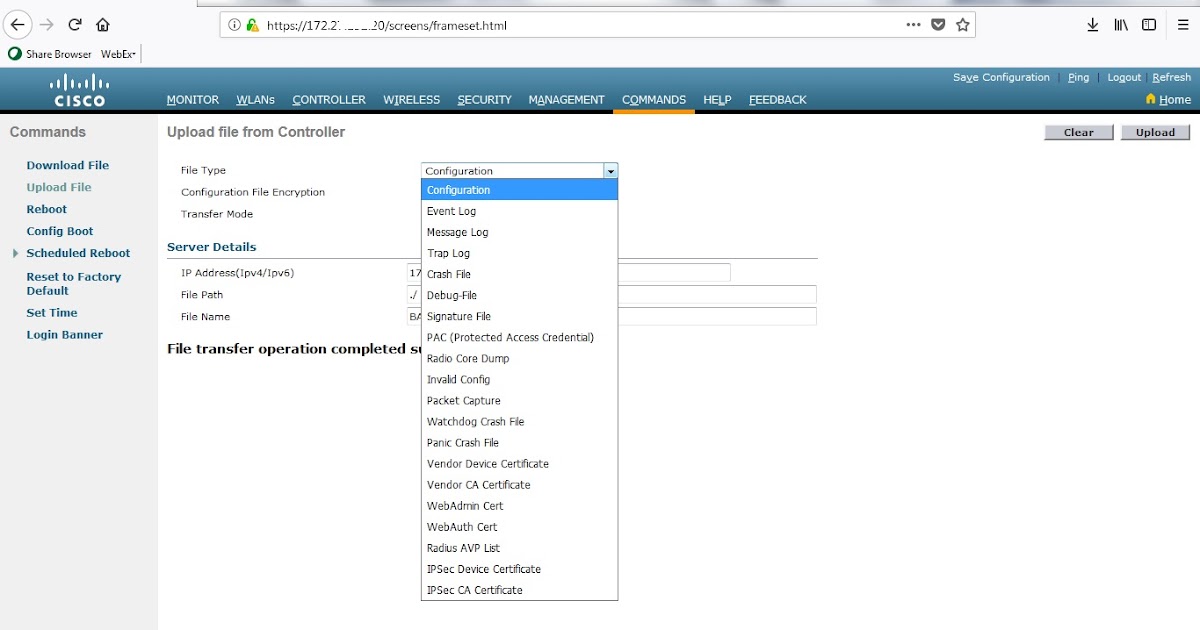Viewport: 1200px width, 630px height.
Task: Toggle the sidebar view icon
Action: click(x=1148, y=24)
